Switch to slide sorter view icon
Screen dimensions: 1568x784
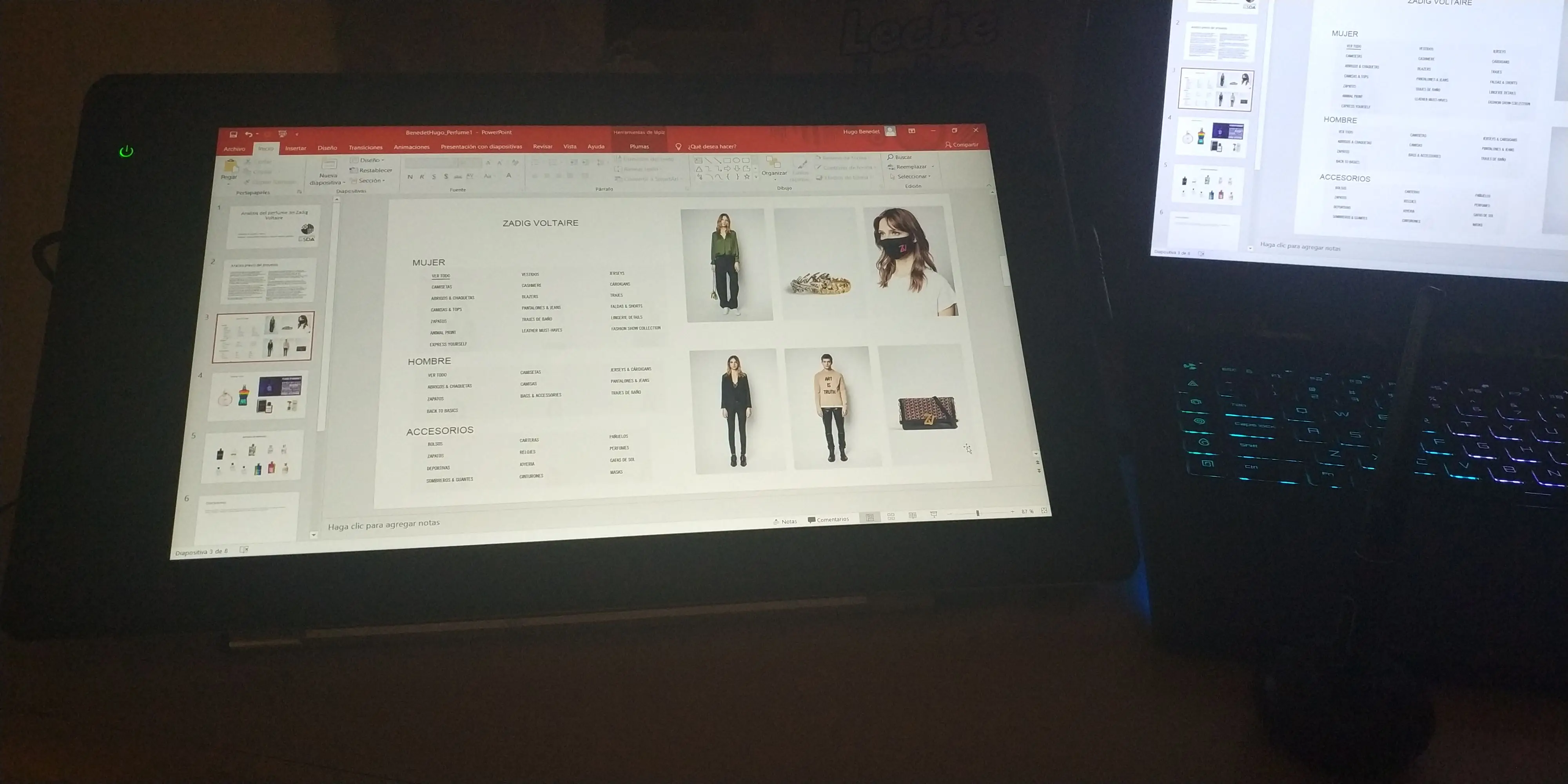[891, 517]
